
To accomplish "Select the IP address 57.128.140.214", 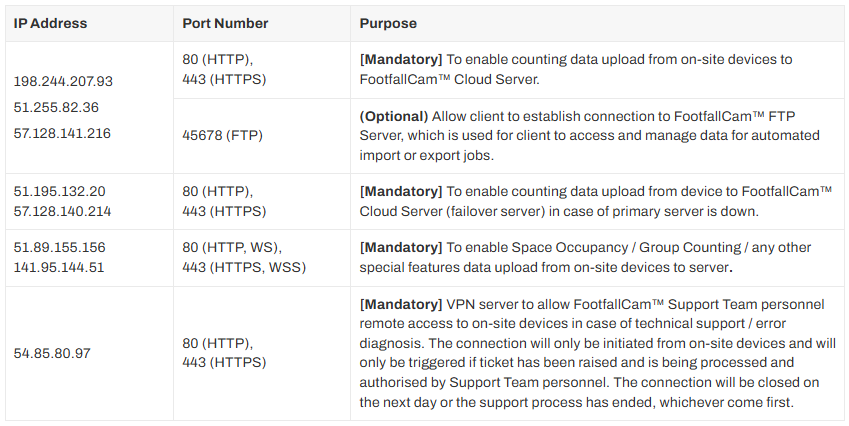I will click(62, 210).
